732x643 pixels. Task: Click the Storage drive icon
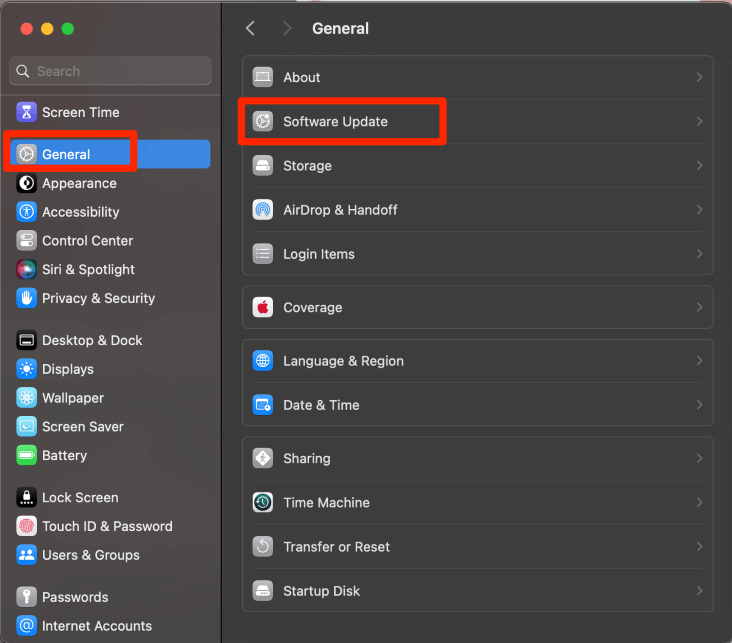point(263,166)
